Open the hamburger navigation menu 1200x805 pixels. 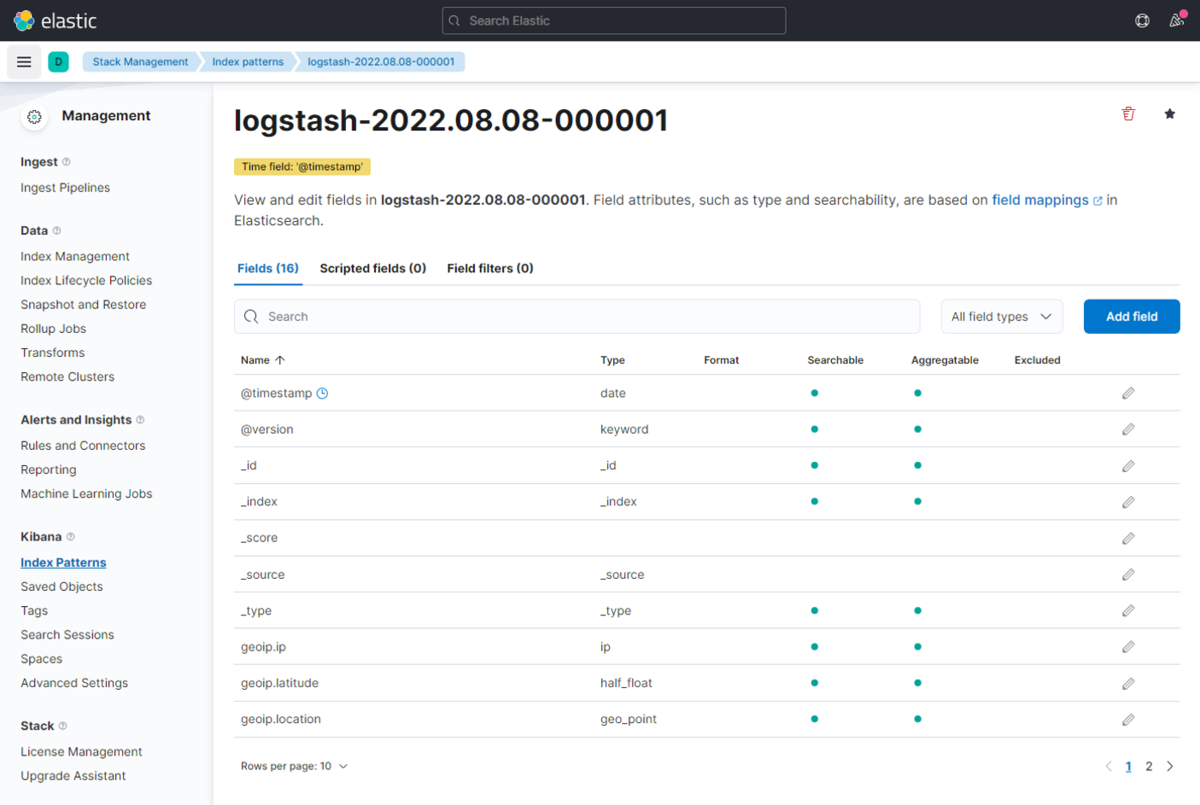point(24,62)
